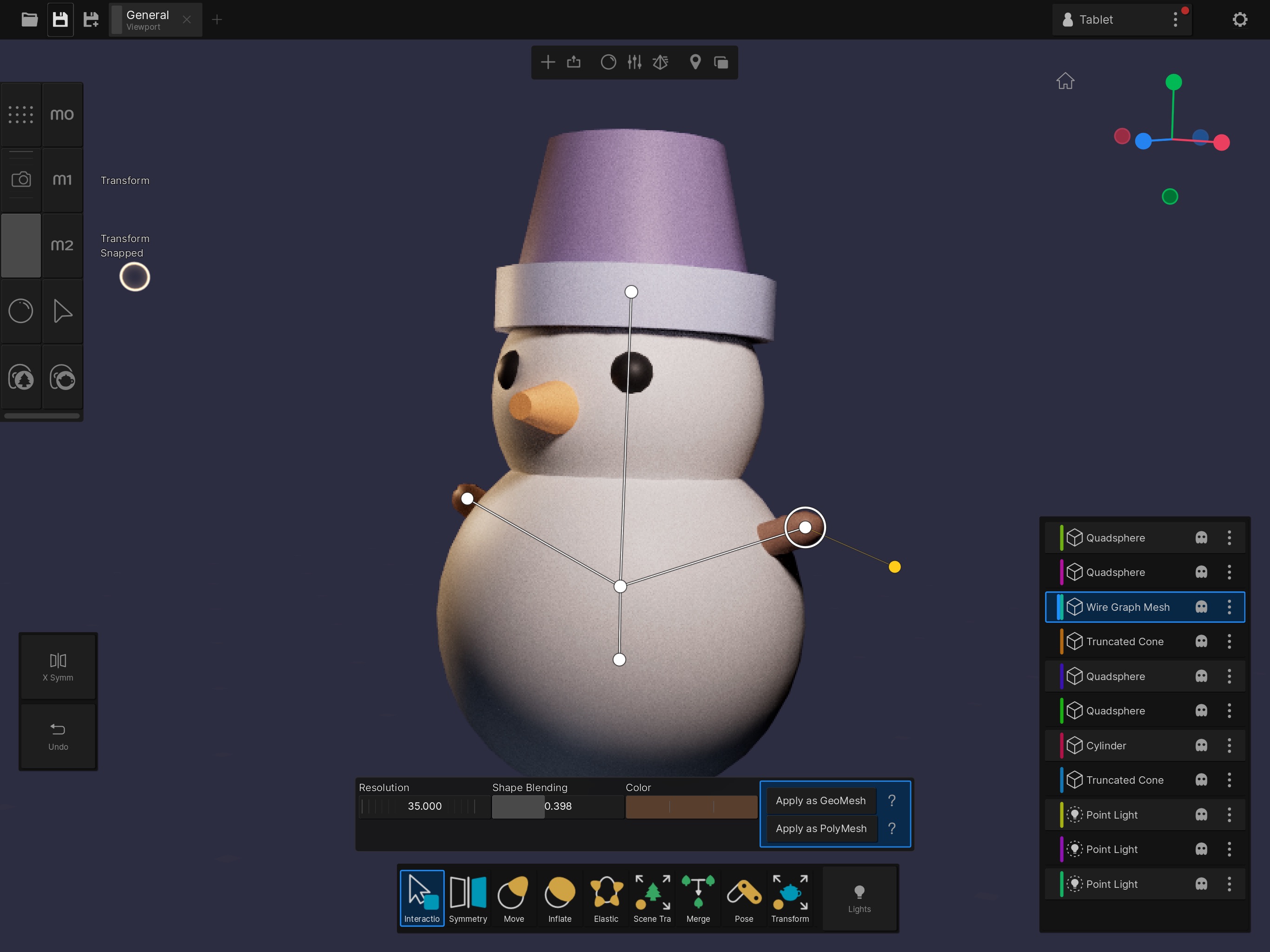Click the camera icon in left panel

(x=21, y=180)
